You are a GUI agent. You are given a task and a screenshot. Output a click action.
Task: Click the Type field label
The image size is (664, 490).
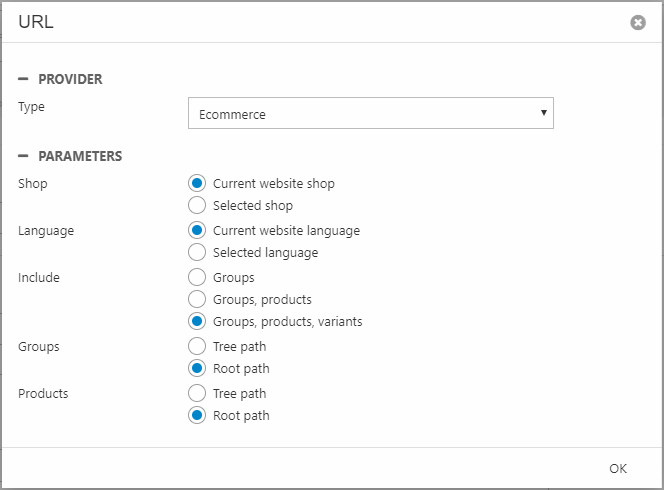point(31,107)
